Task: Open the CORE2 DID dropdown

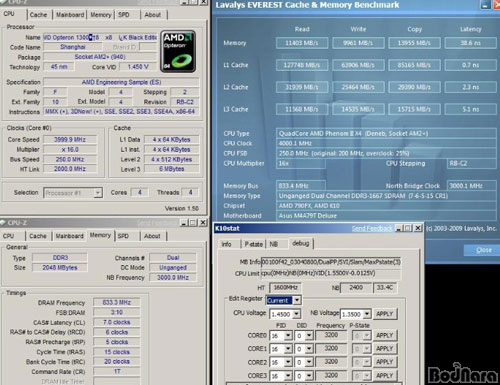Action: 310,362
